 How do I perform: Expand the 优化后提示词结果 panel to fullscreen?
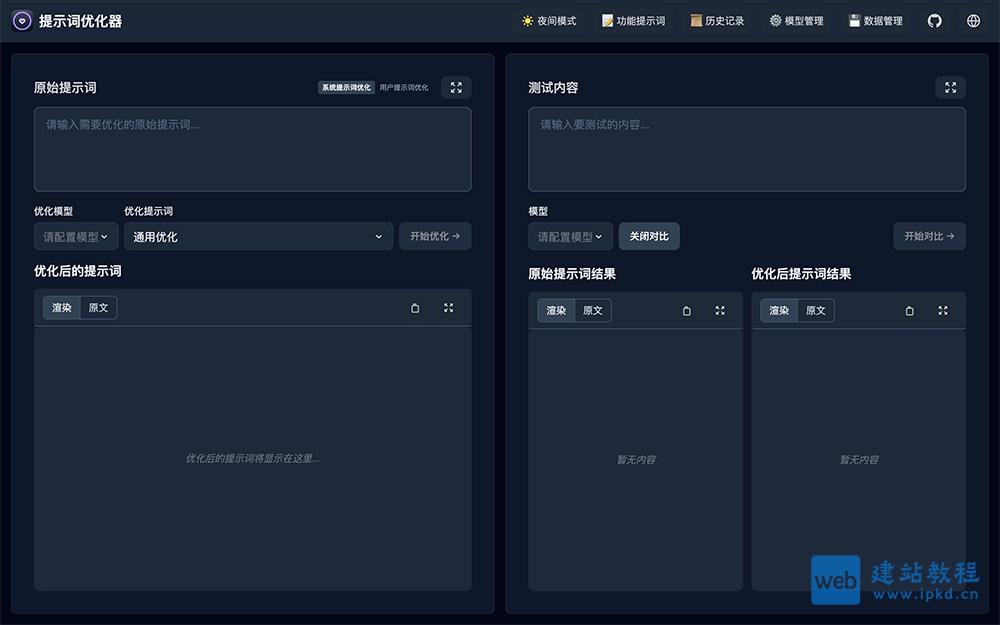943,311
